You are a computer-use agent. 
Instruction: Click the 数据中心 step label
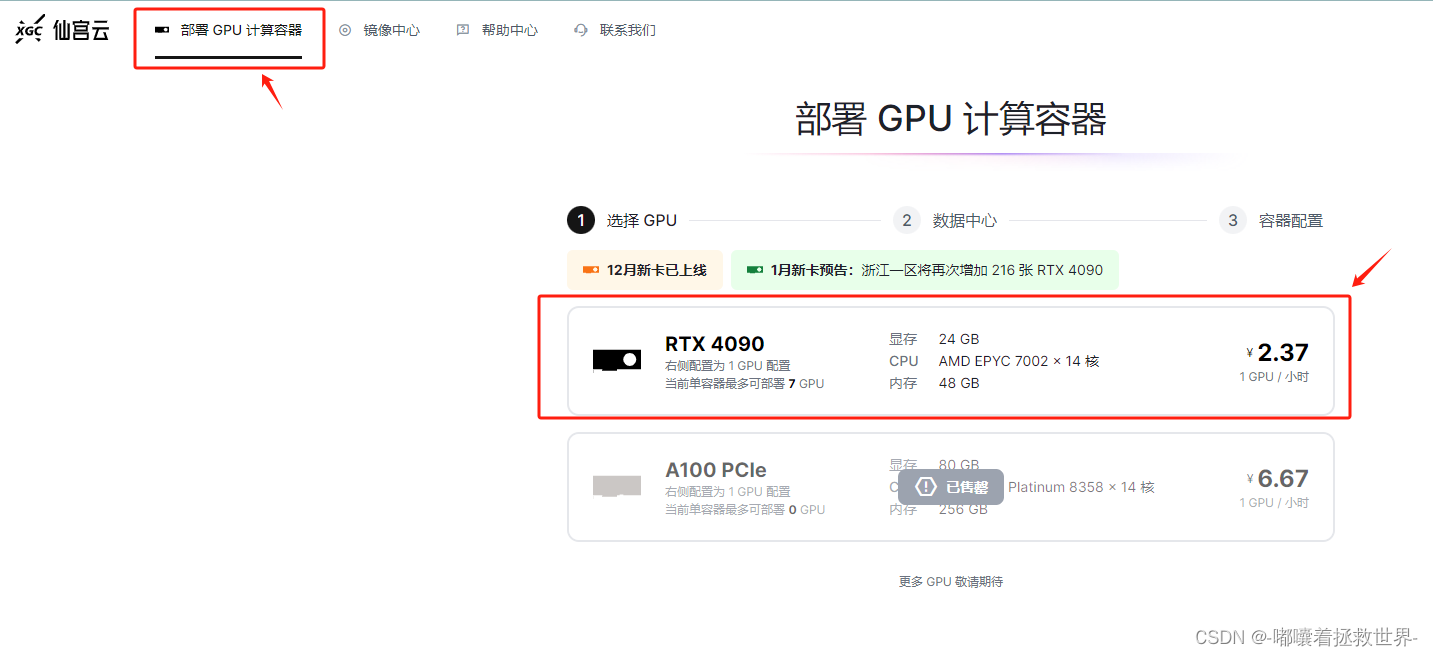coord(965,221)
